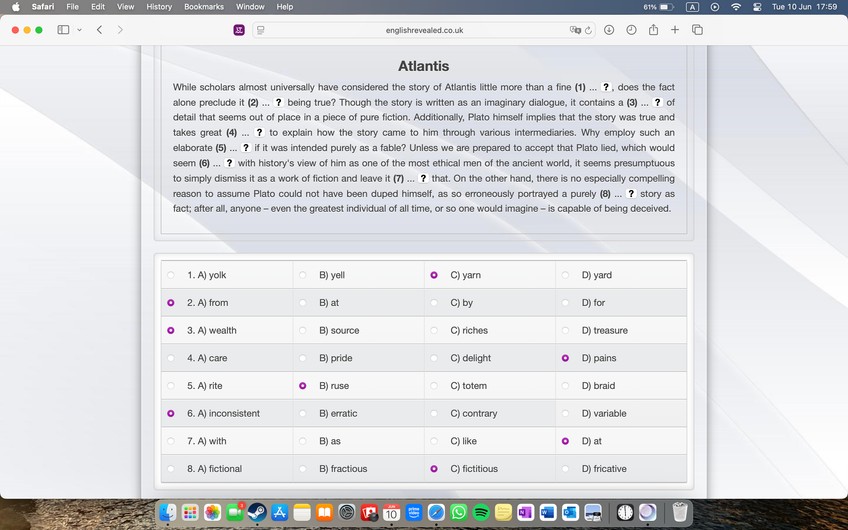Choose A) with for question 7
Screen dimensions: 848x530
tap(171, 441)
